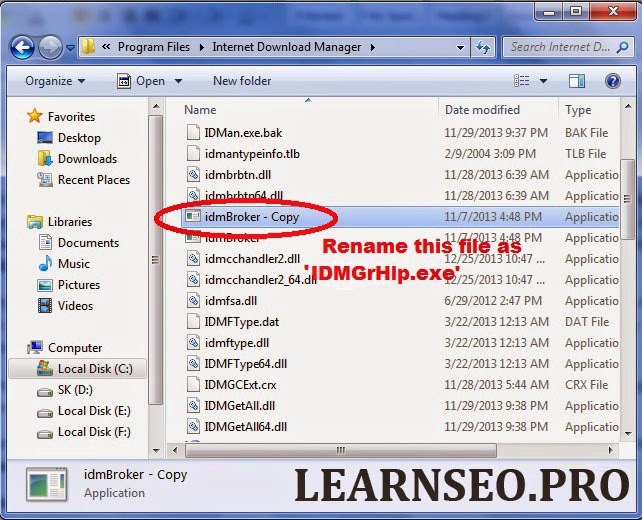Expand the Program Files breadcrumb arrow
This screenshot has height=520, width=642.
[201, 47]
